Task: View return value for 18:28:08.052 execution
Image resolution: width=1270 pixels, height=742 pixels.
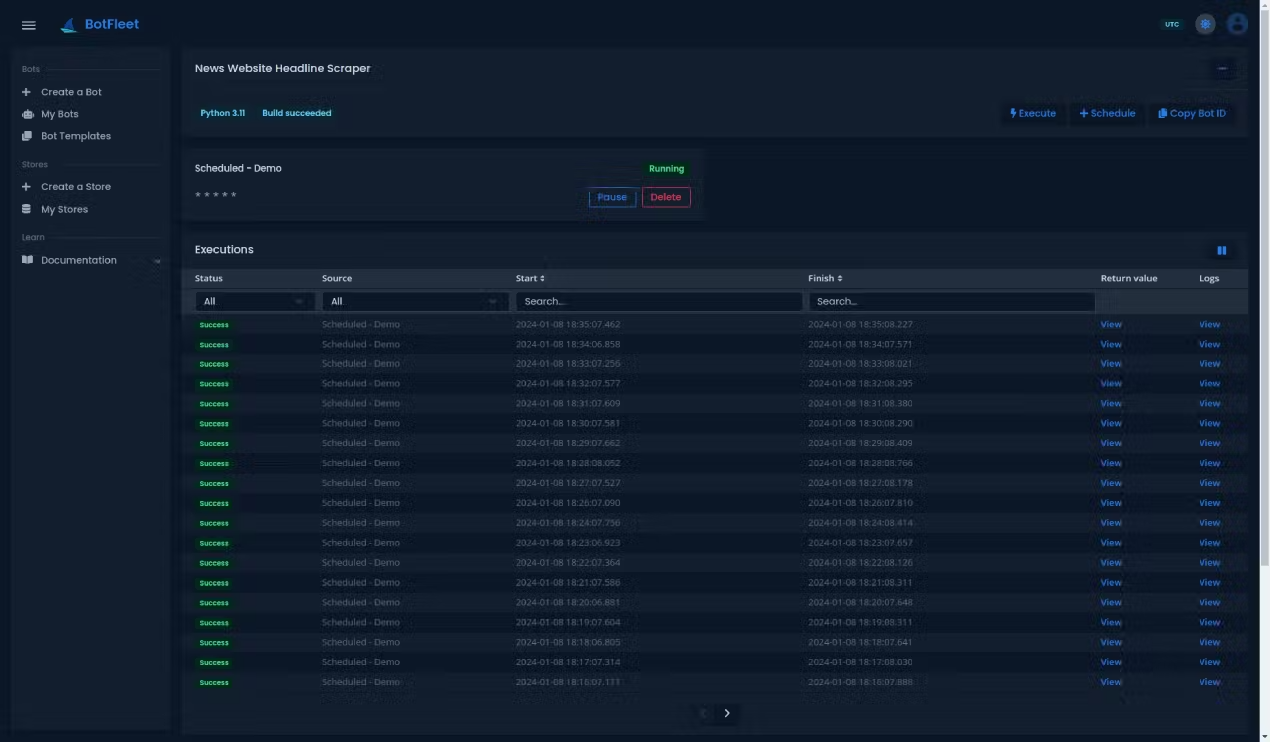Action: (x=1111, y=463)
